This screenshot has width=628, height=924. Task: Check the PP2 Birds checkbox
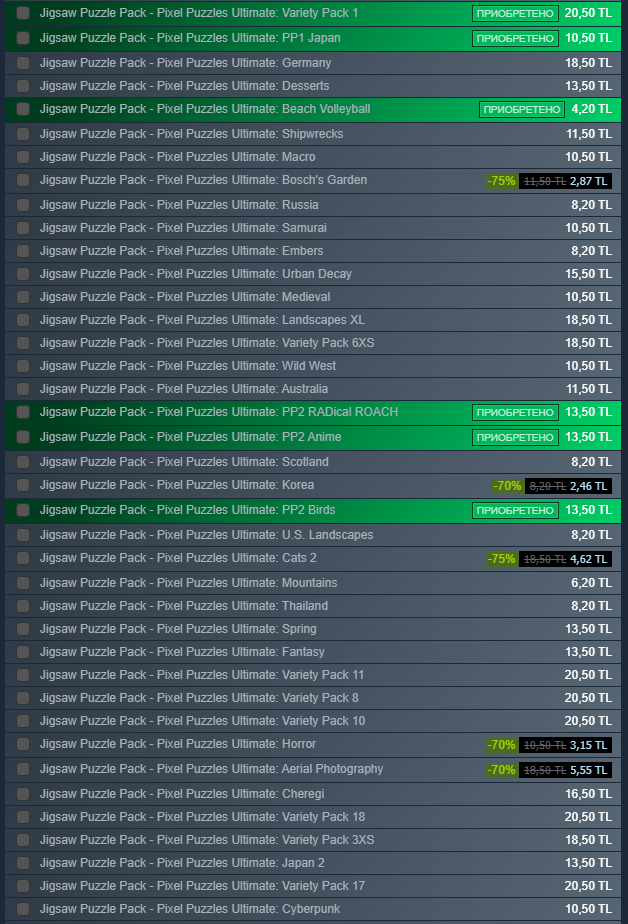pos(23,510)
